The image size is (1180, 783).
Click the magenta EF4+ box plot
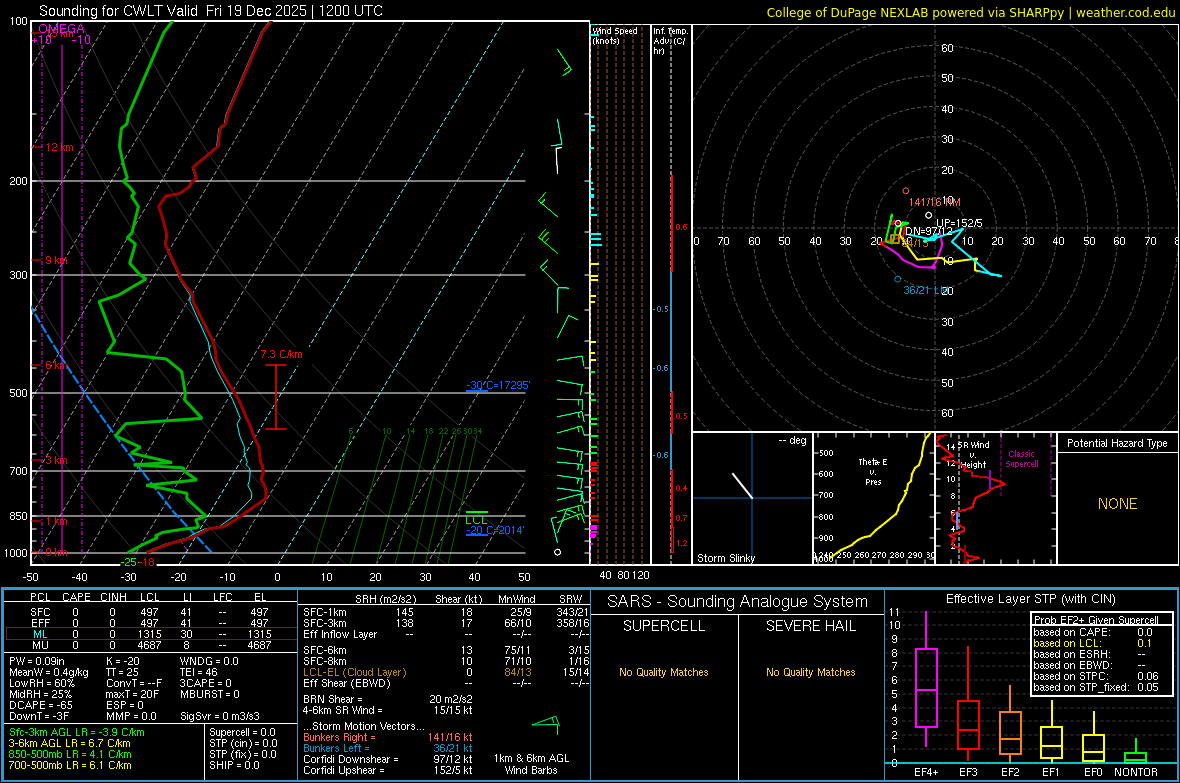click(926, 688)
